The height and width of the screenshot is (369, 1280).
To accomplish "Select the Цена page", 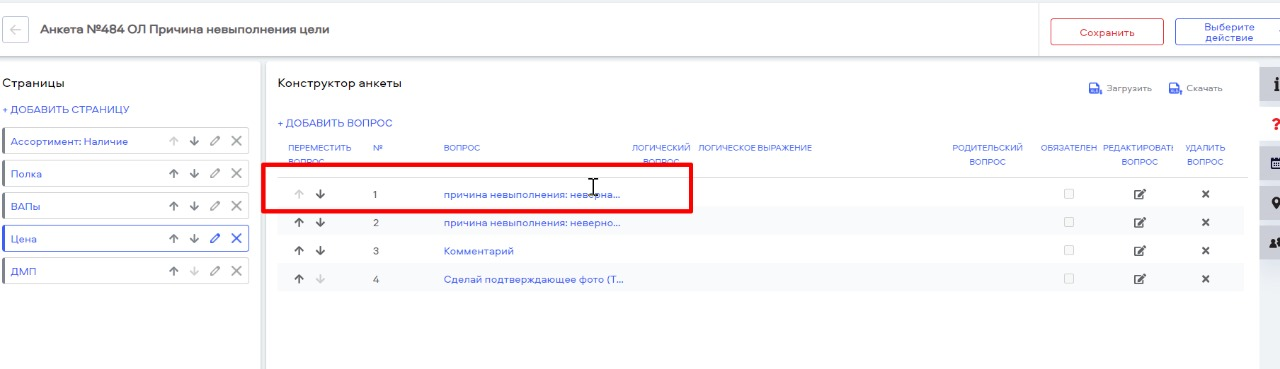I will coord(24,238).
